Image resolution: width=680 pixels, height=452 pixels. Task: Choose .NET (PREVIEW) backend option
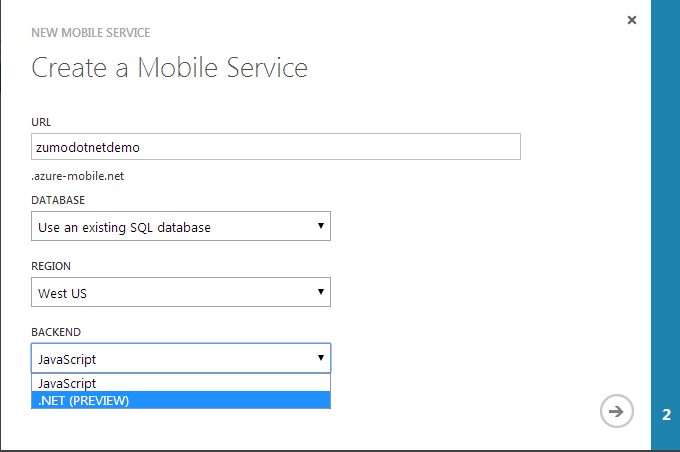pos(181,400)
